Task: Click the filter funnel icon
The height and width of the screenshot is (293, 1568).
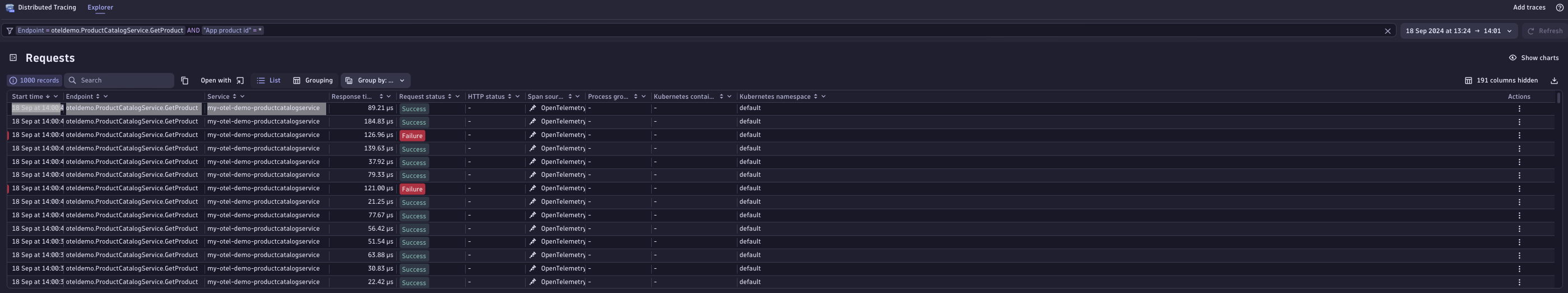Action: 10,30
